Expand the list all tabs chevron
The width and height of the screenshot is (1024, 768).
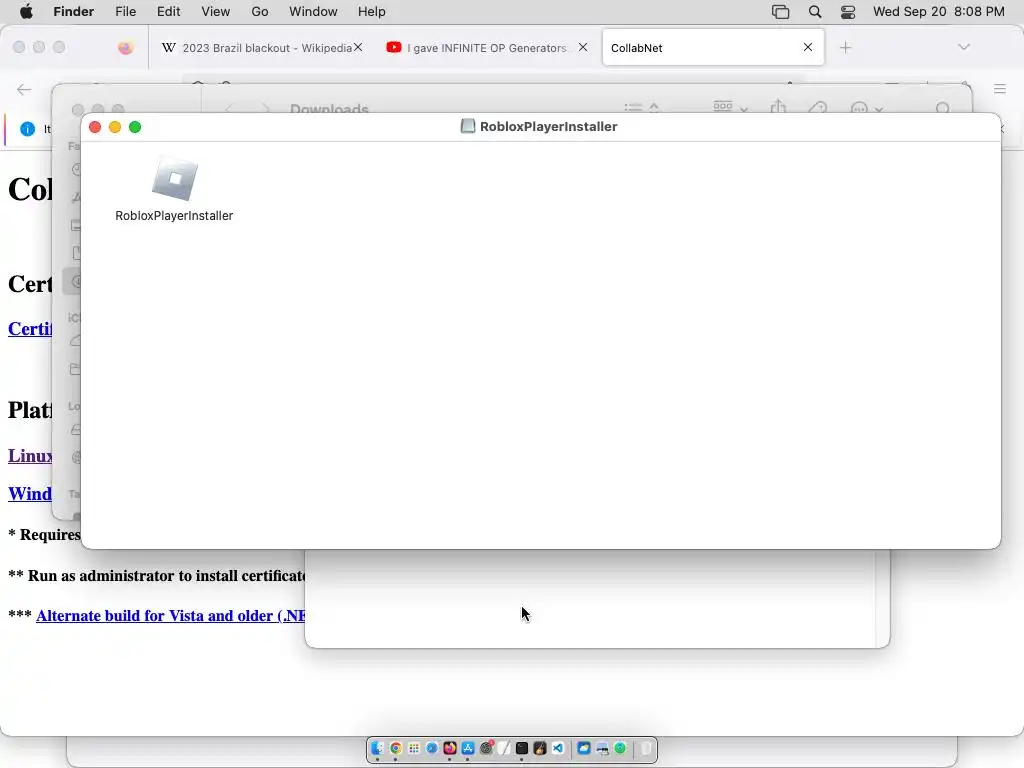click(x=964, y=47)
